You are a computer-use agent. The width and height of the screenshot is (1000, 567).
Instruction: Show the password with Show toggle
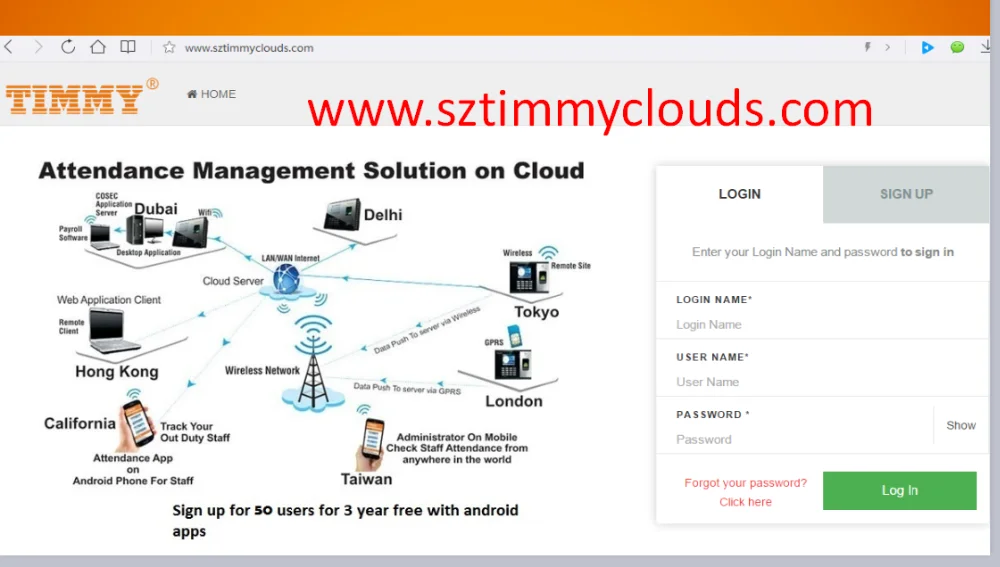pos(960,425)
